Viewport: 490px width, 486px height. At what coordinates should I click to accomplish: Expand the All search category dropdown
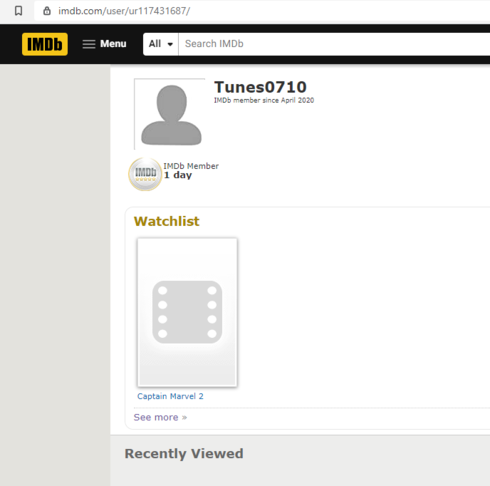point(161,44)
